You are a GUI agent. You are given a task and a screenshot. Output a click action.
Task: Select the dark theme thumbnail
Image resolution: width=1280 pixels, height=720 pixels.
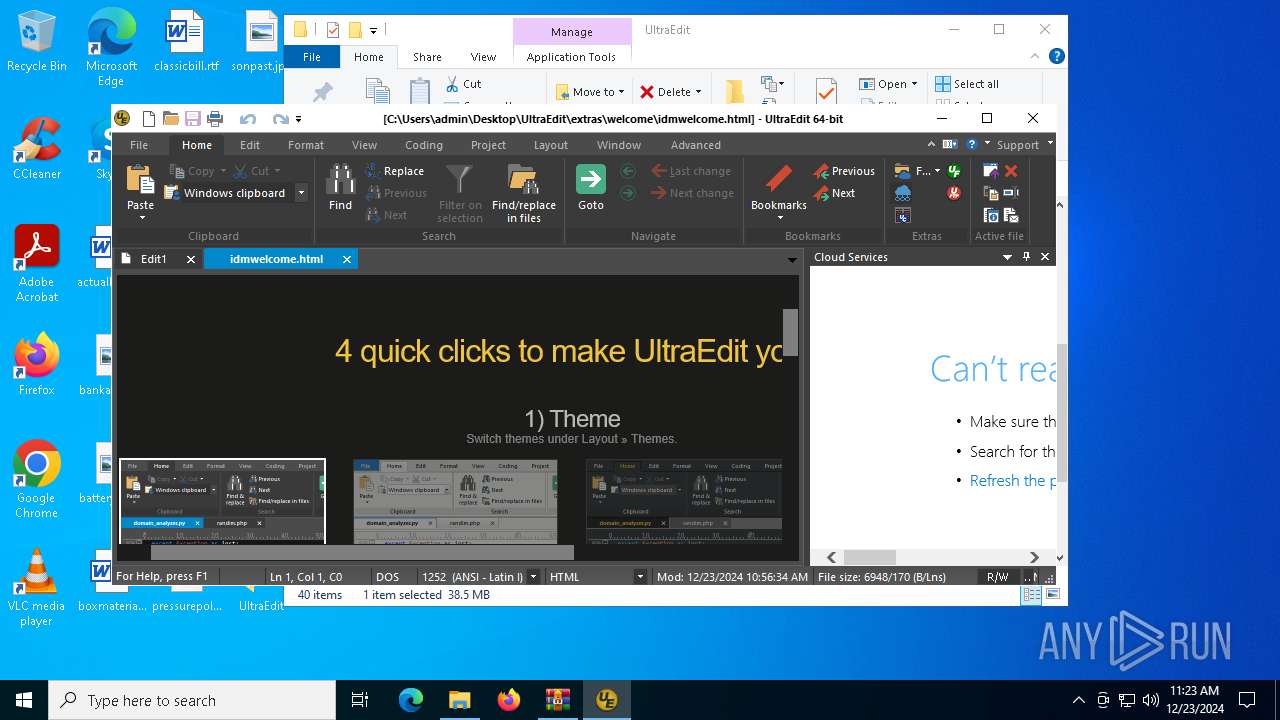coord(684,500)
